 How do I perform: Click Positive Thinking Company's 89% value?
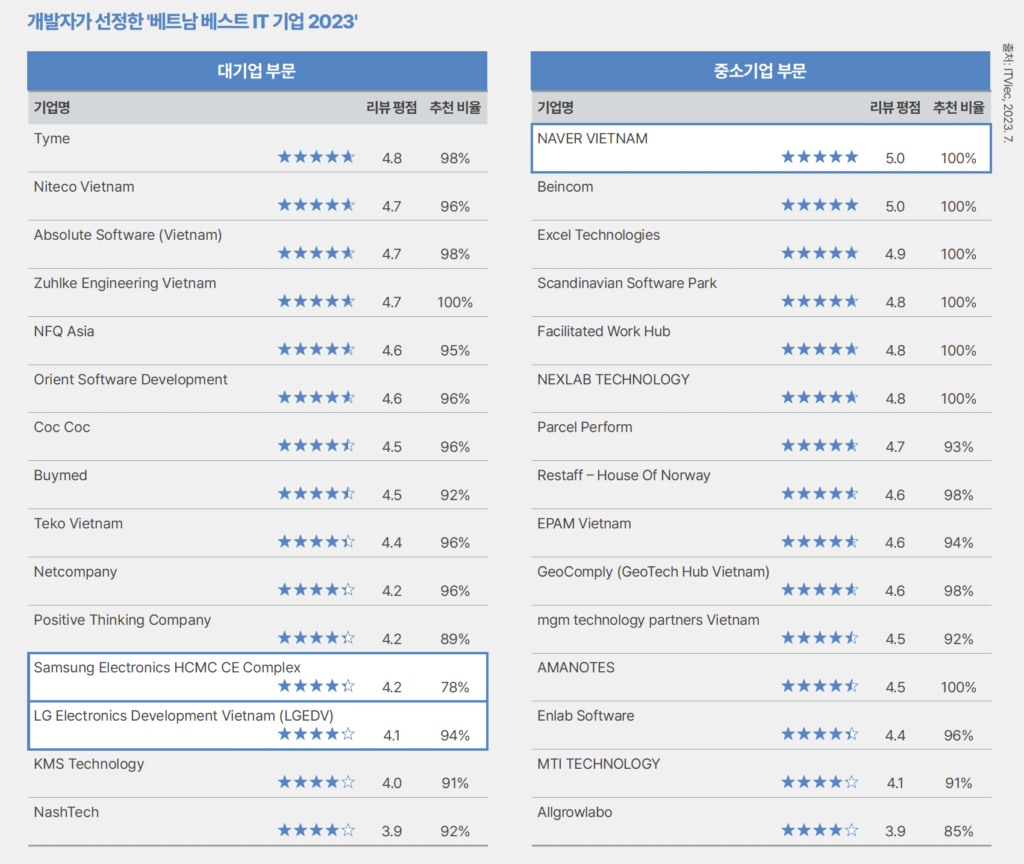[455, 639]
